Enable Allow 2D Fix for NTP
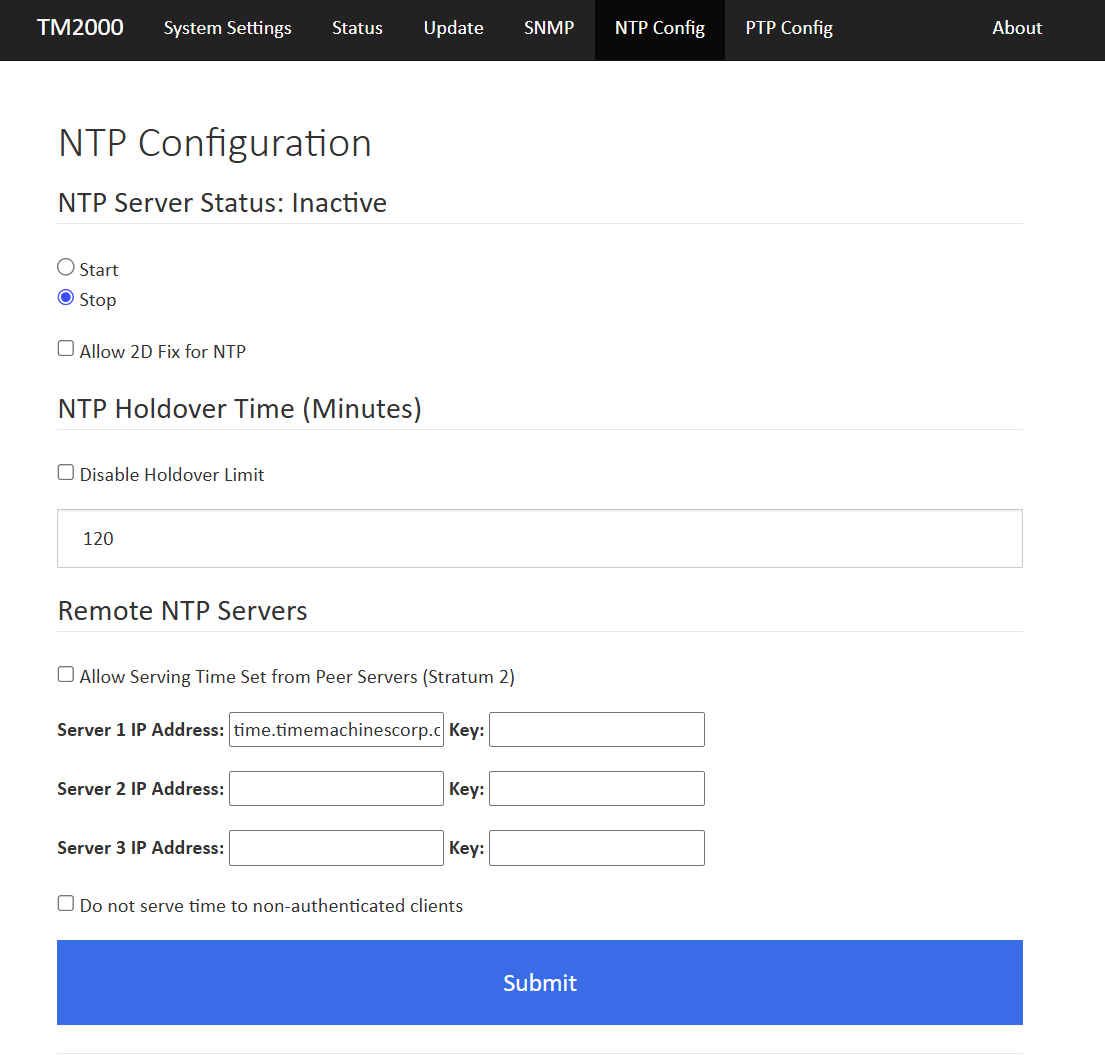 (x=66, y=349)
